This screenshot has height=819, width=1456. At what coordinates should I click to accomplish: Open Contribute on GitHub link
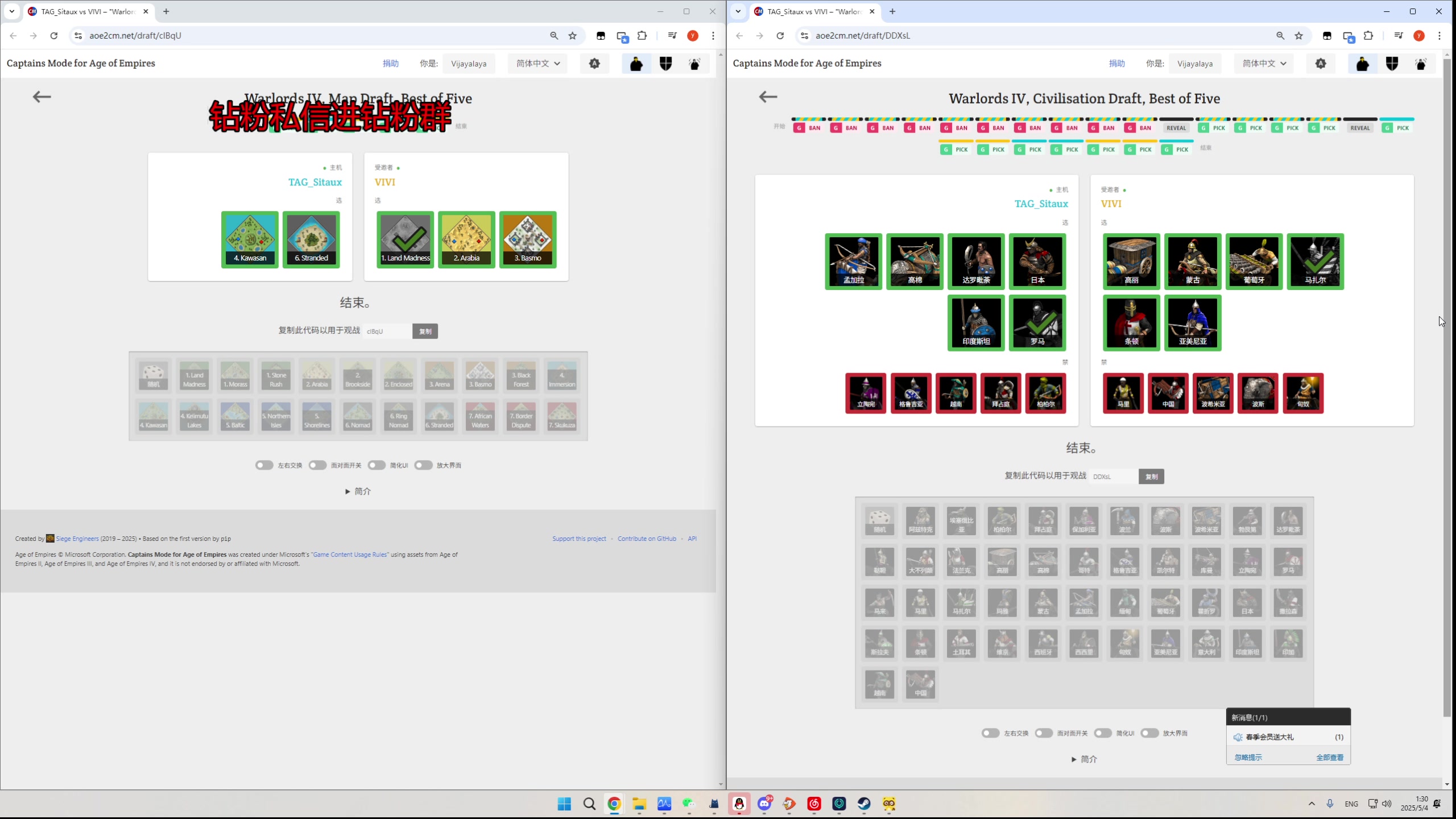(x=647, y=539)
